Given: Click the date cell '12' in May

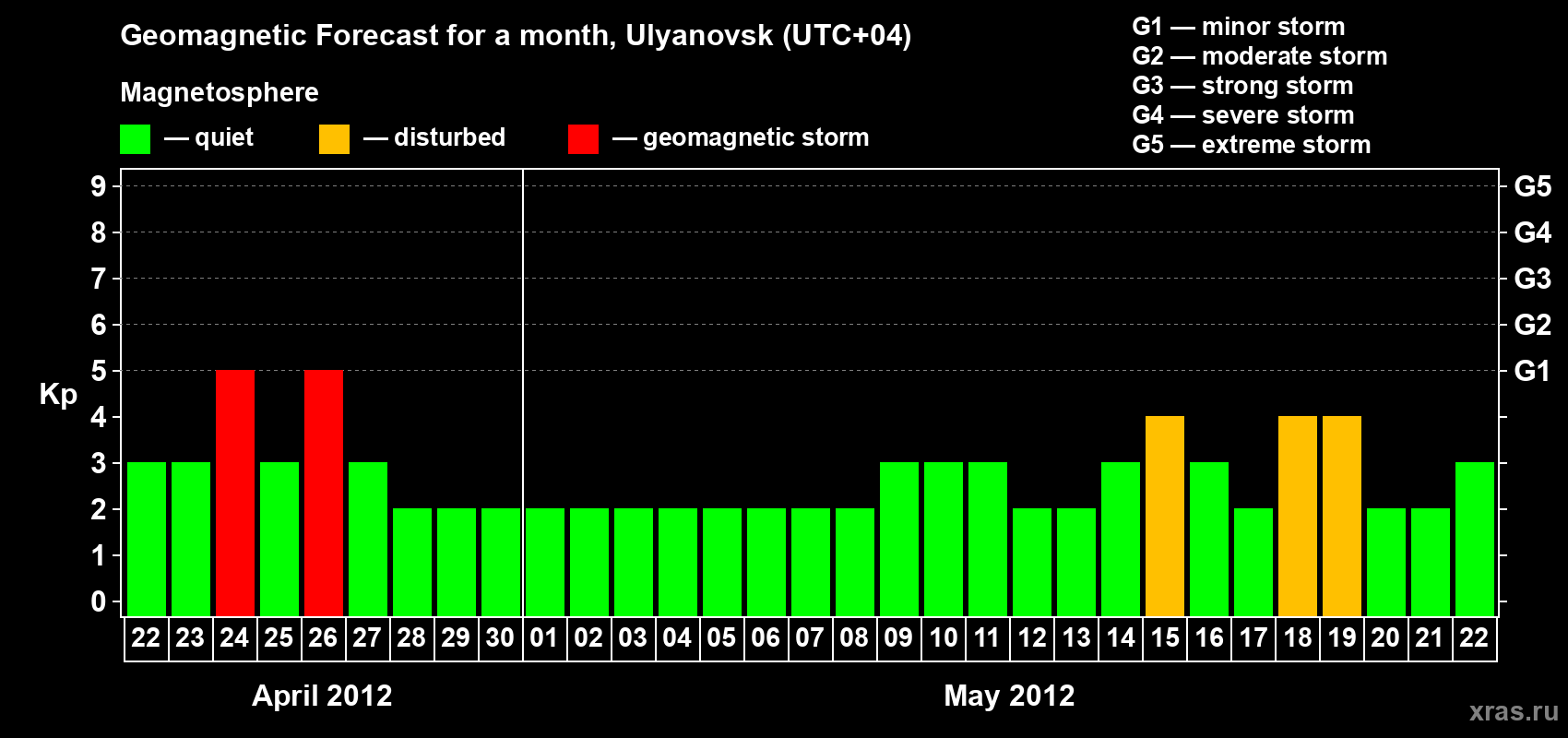Looking at the screenshot, I should point(1031,638).
